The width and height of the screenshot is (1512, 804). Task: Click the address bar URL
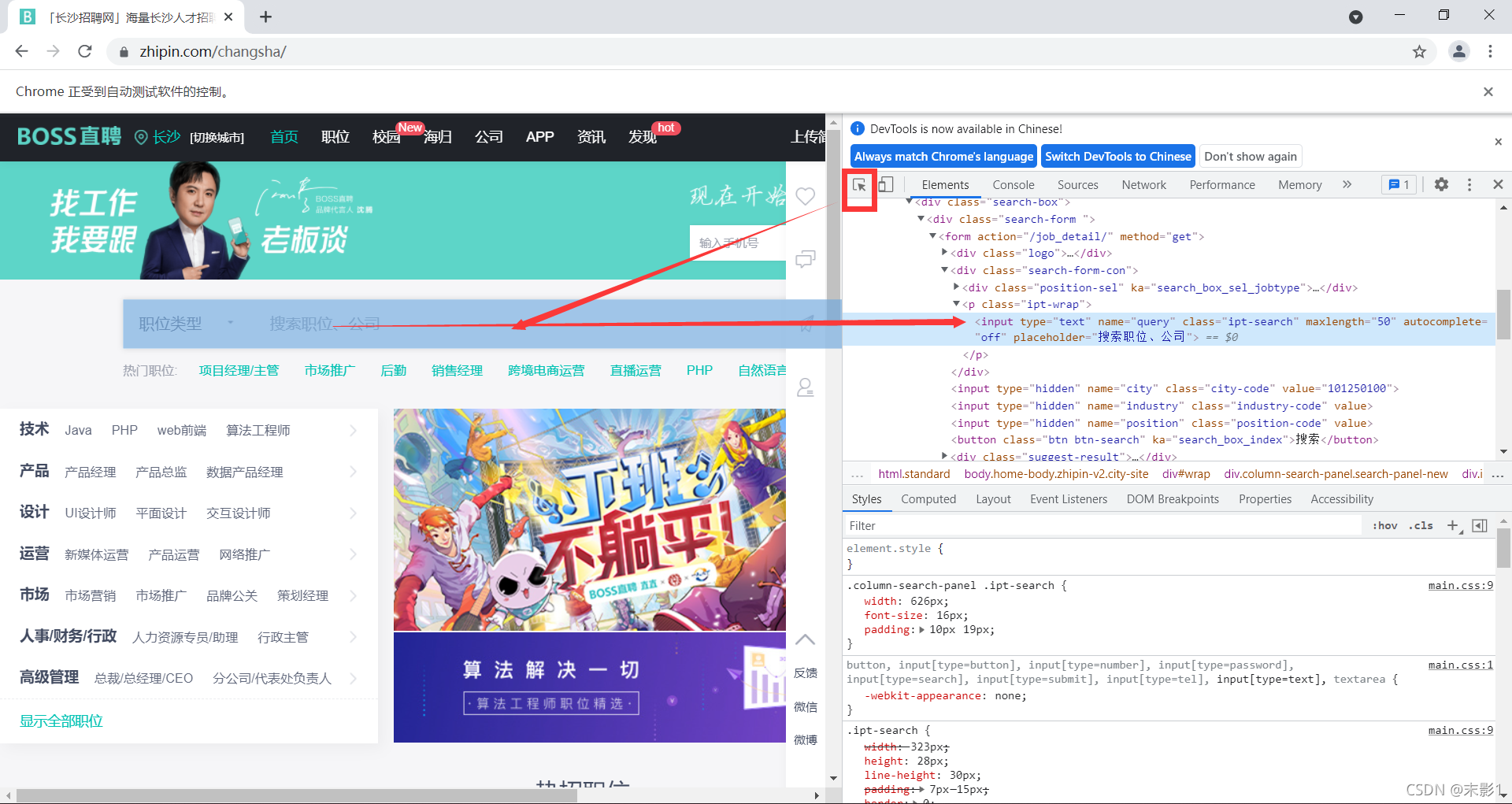(x=213, y=52)
